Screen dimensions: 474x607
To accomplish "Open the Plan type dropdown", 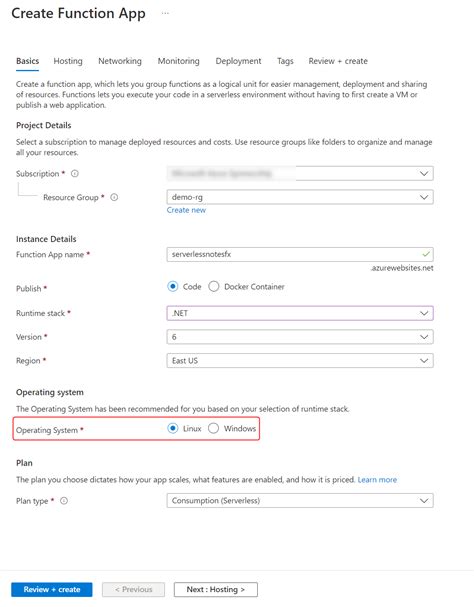I will (x=300, y=501).
